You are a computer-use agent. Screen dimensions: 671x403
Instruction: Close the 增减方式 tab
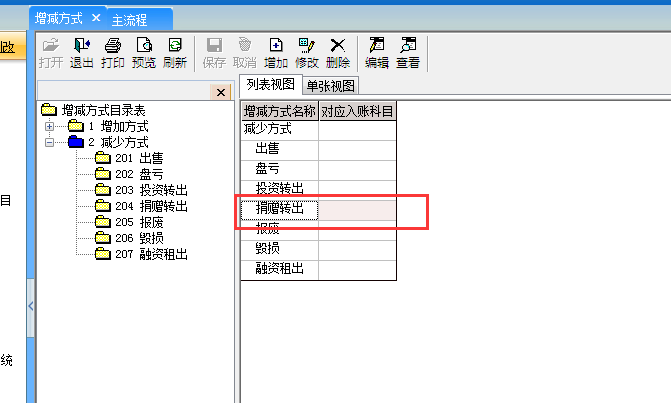pyautogui.click(x=96, y=18)
